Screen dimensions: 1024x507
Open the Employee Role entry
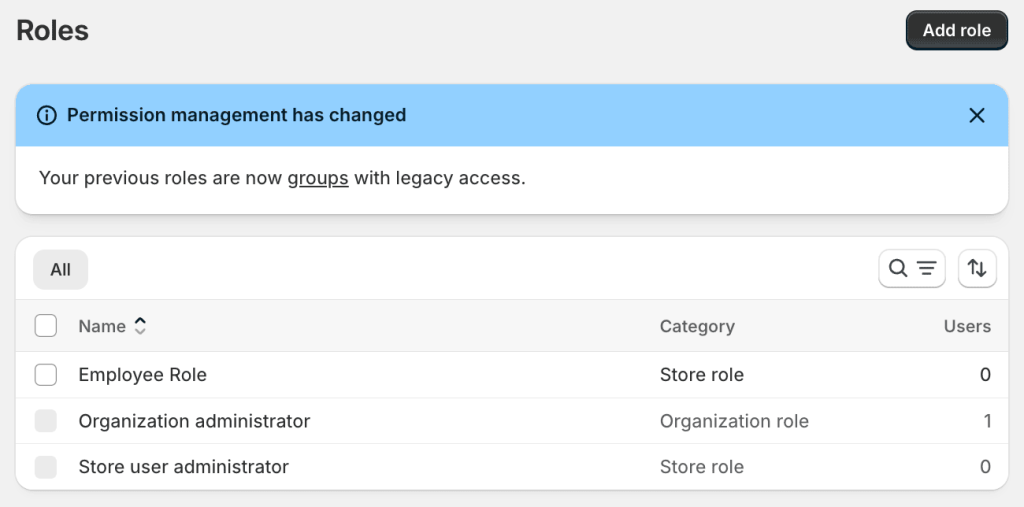(x=142, y=375)
